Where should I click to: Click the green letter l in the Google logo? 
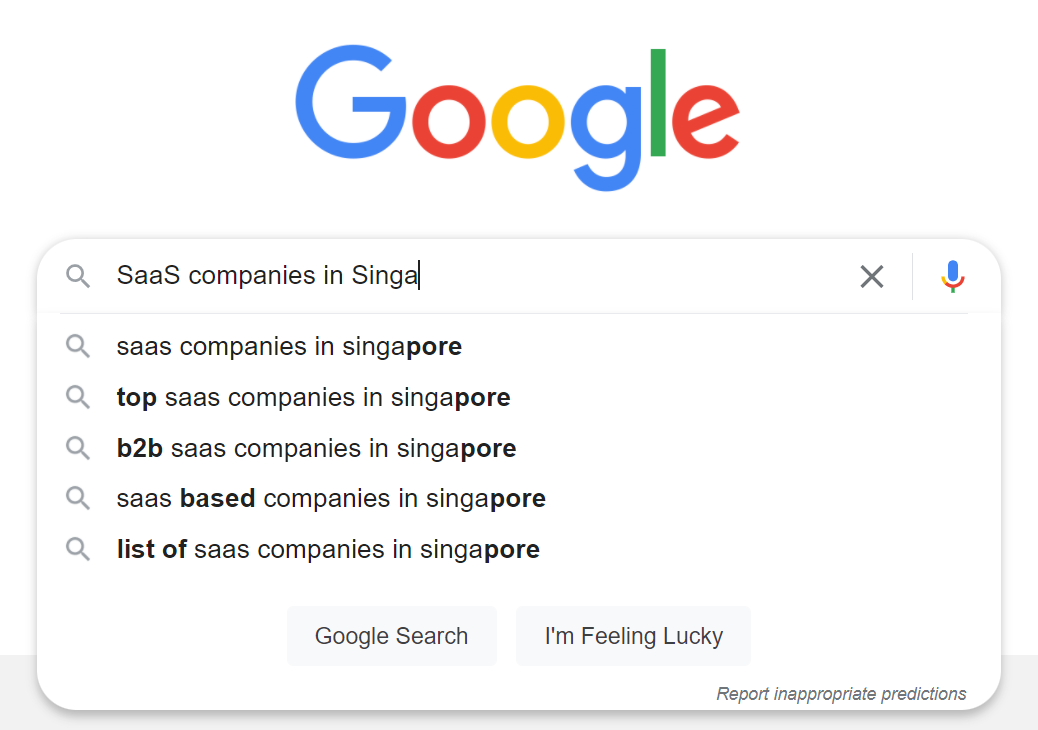coord(657,102)
